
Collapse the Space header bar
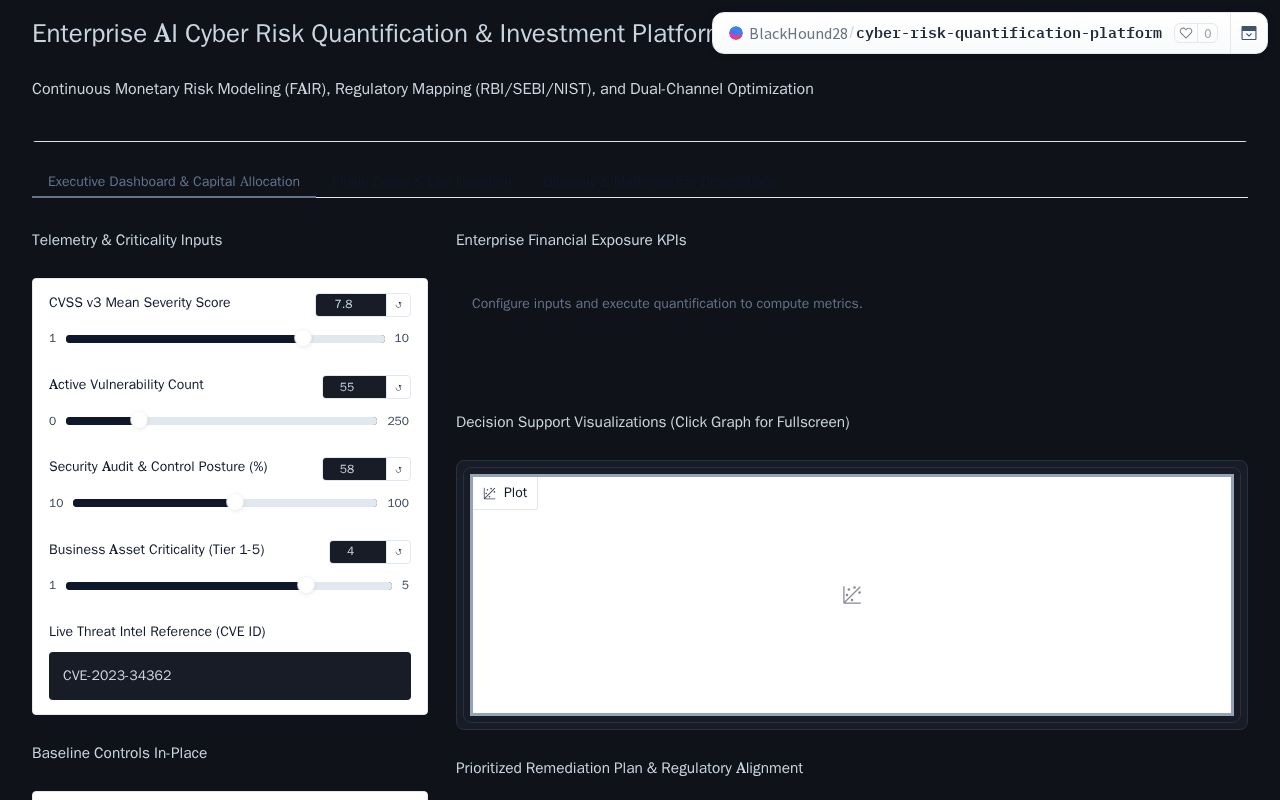click(1249, 33)
